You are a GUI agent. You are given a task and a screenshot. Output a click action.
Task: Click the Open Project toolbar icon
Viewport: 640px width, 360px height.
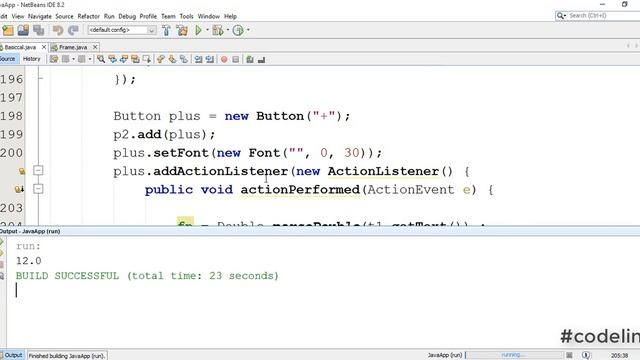pyautogui.click(x=23, y=30)
